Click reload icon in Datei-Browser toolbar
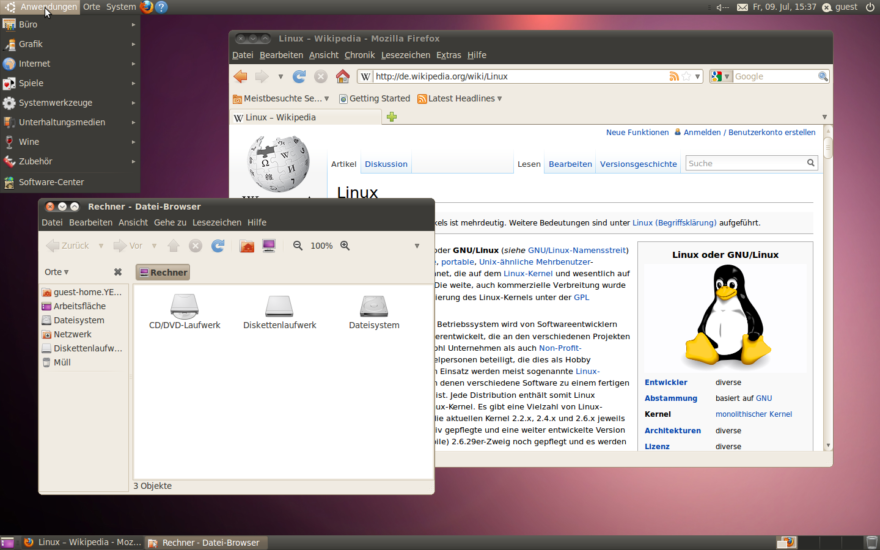 (x=218, y=245)
